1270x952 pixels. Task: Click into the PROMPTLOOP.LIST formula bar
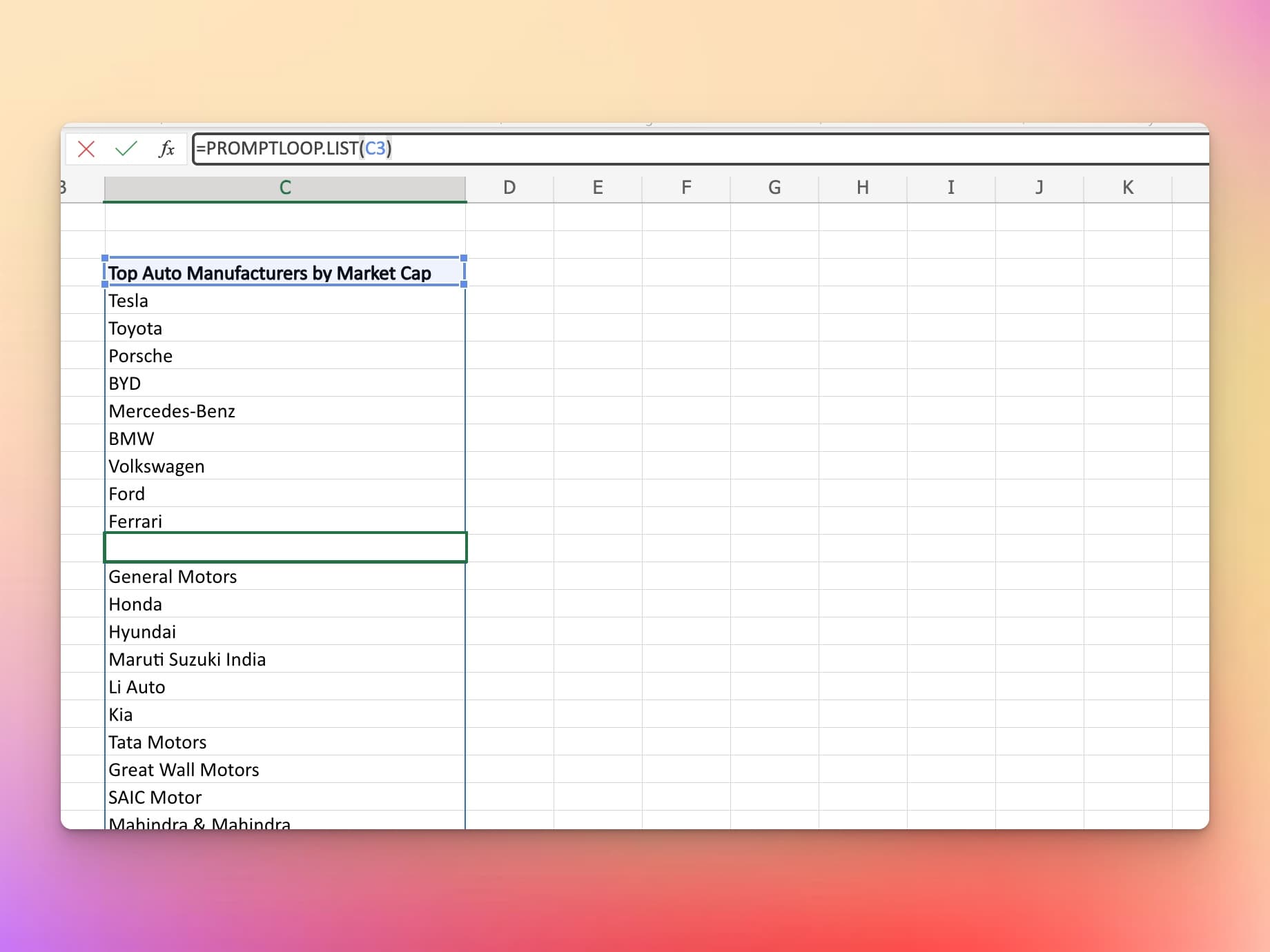click(690, 148)
